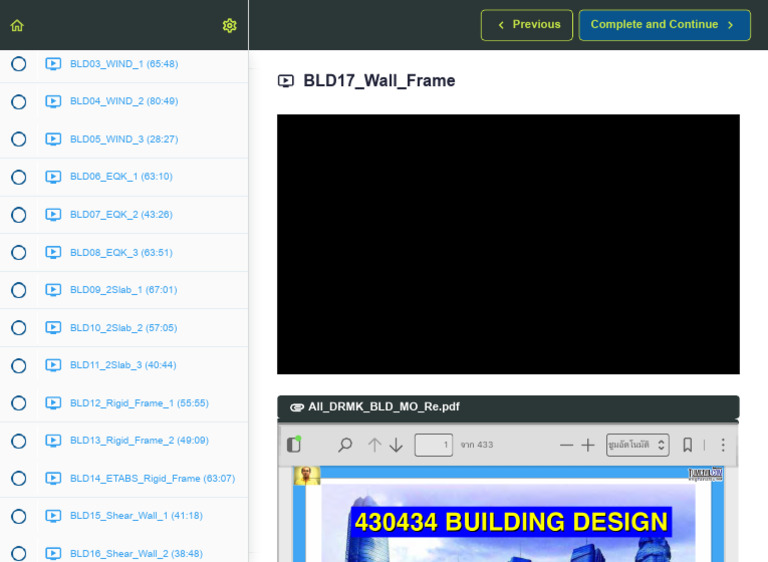Click video icon for BLD10_2Slab_2
Image resolution: width=768 pixels, height=562 pixels.
[x=53, y=328]
